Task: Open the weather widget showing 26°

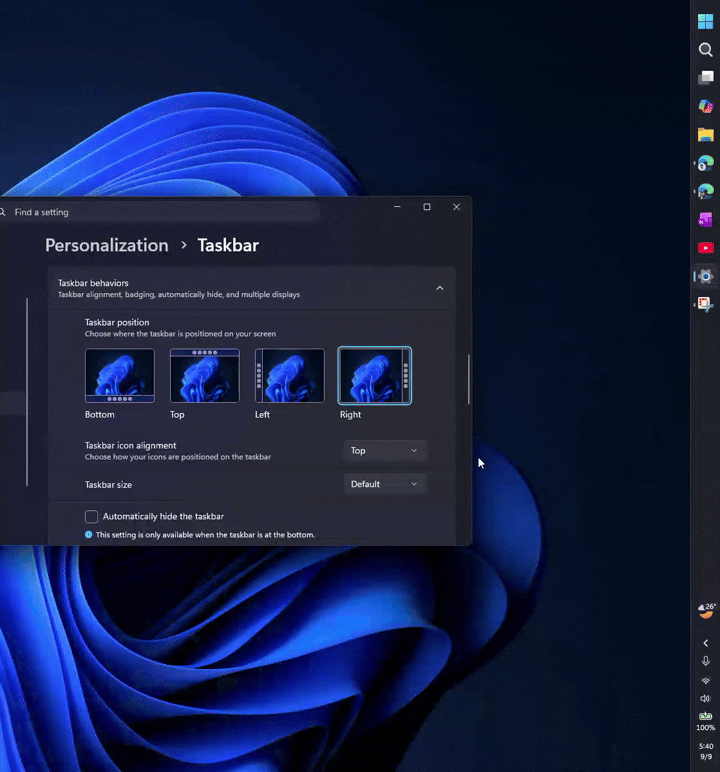Action: (x=706, y=611)
